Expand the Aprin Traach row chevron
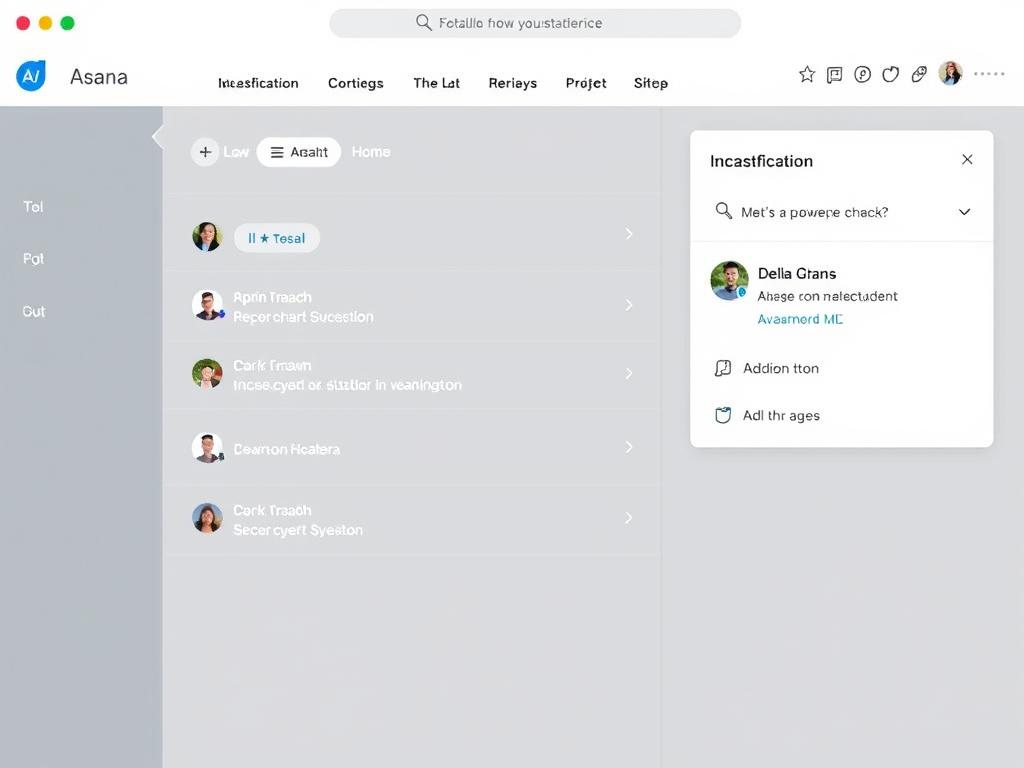The image size is (1024, 768). [628, 305]
